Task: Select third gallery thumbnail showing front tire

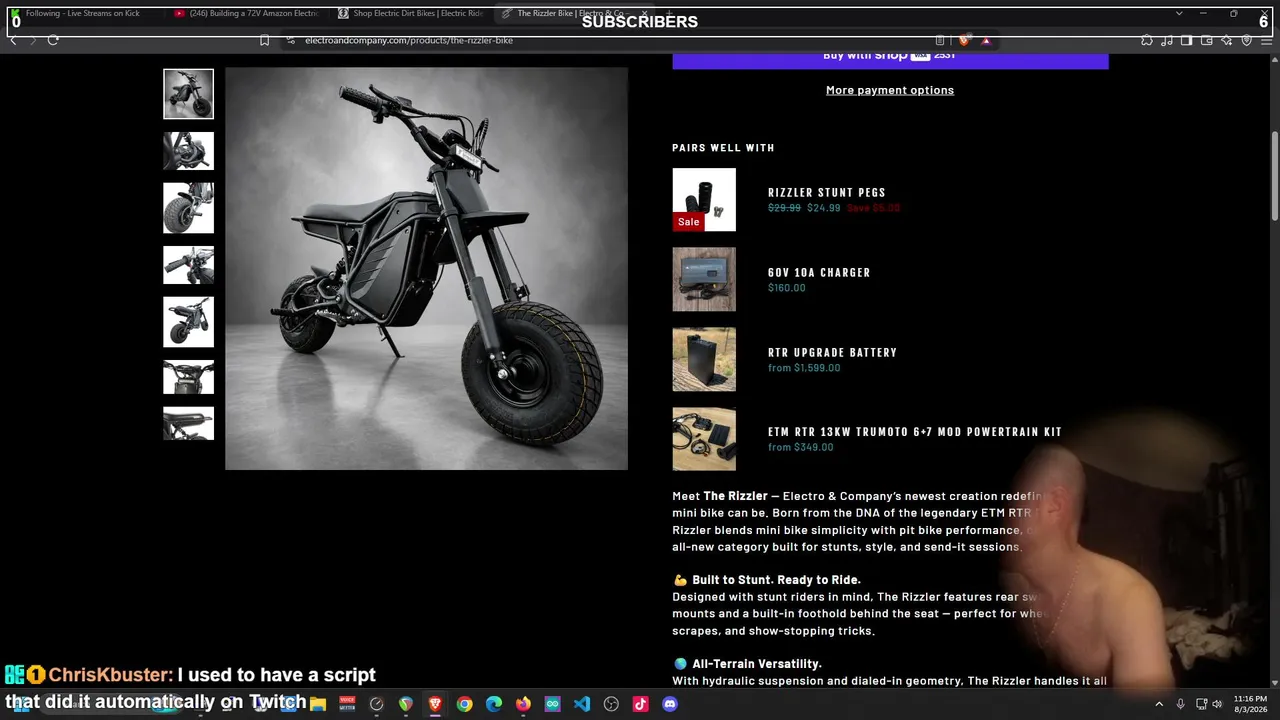Action: pos(189,208)
